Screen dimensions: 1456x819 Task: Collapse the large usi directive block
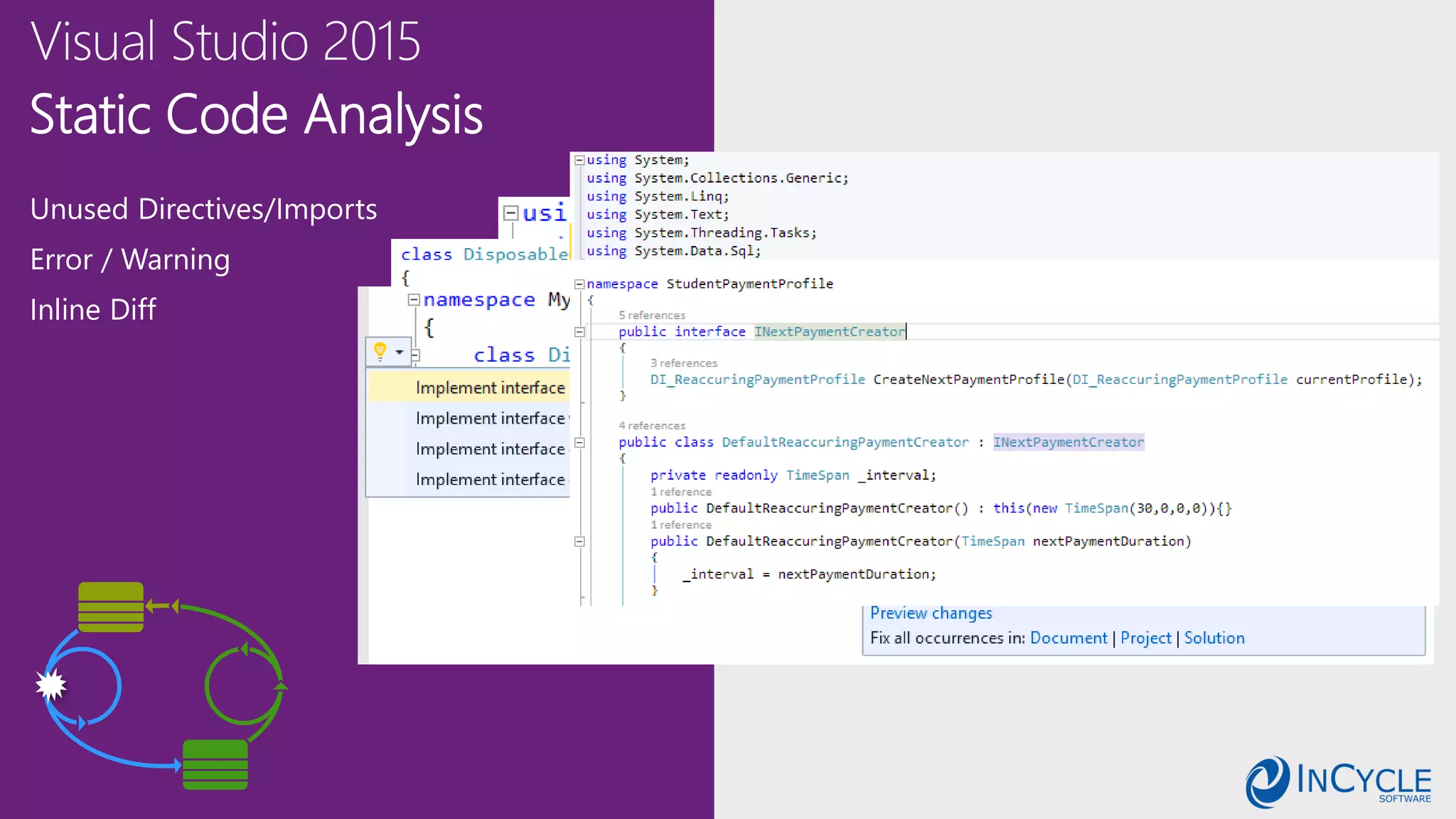tap(510, 212)
